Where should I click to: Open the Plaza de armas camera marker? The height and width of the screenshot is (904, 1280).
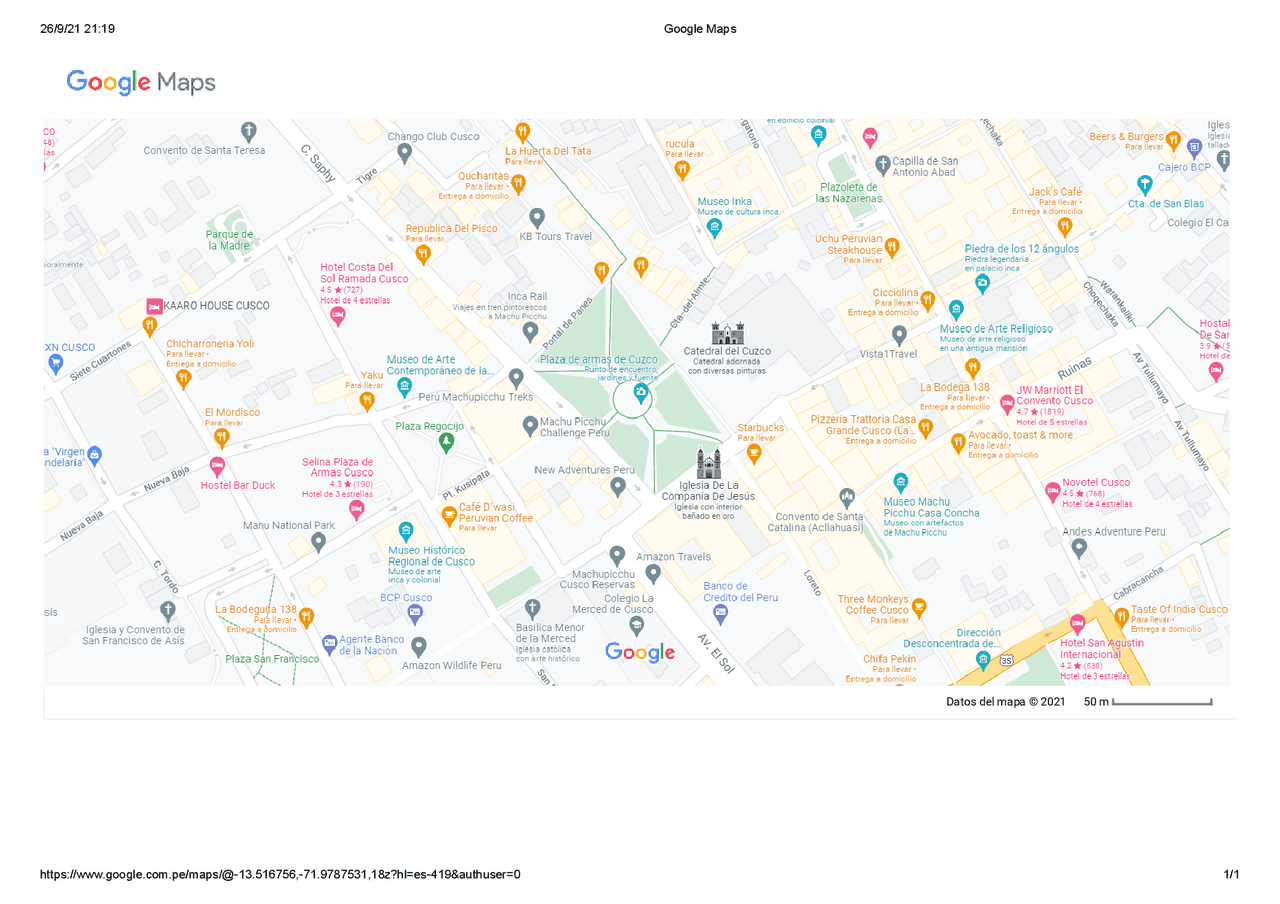point(641,394)
